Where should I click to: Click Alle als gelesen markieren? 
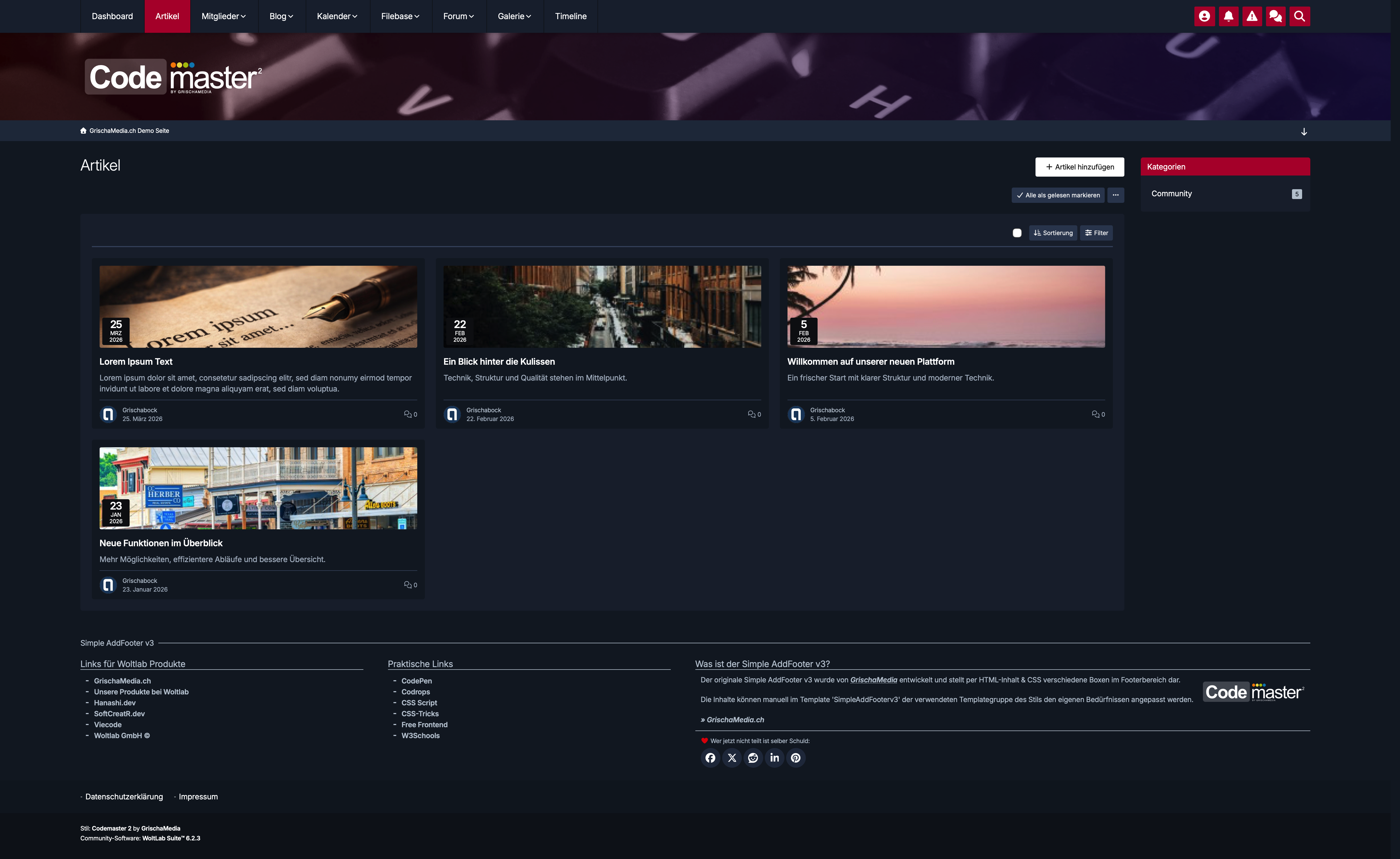pyautogui.click(x=1058, y=195)
